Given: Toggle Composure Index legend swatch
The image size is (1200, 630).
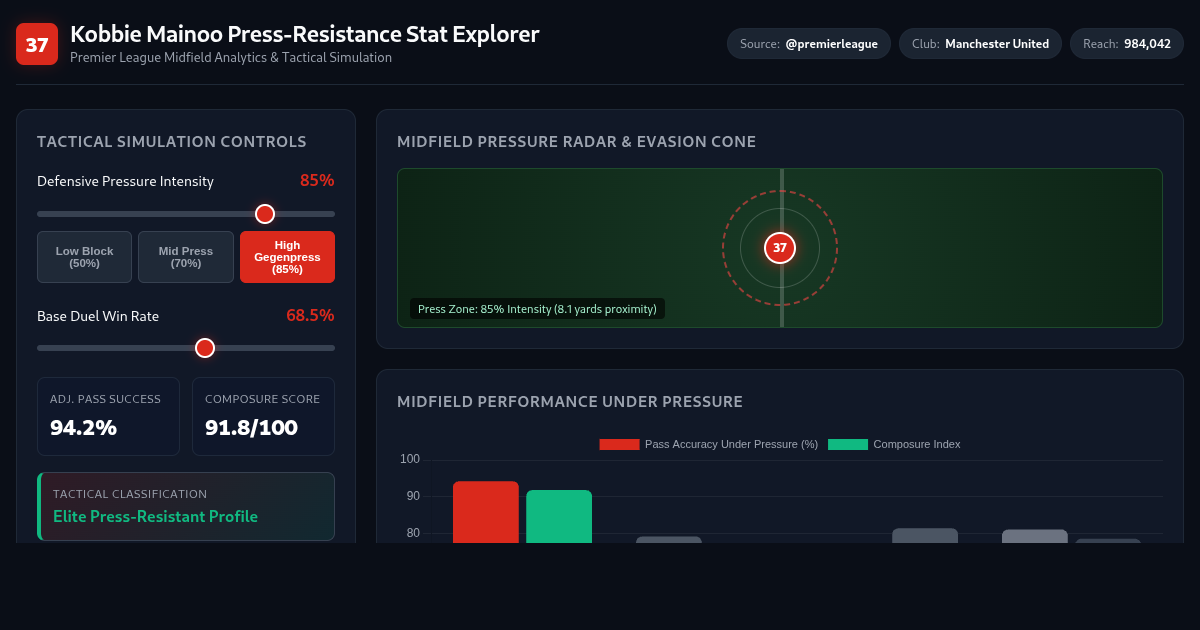Looking at the screenshot, I should (x=848, y=444).
